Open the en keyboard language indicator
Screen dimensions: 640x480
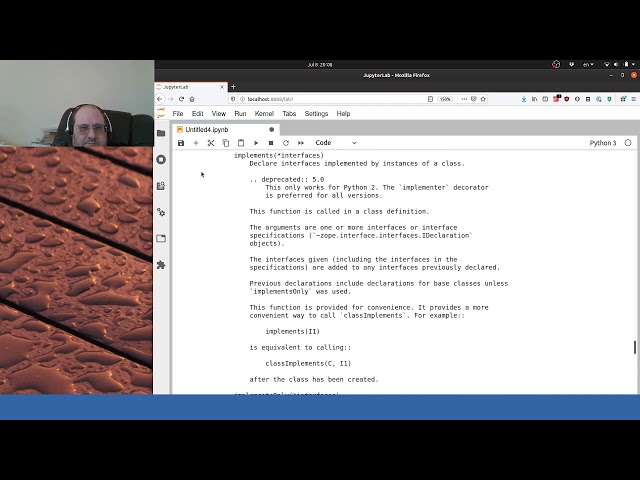(x=588, y=64)
